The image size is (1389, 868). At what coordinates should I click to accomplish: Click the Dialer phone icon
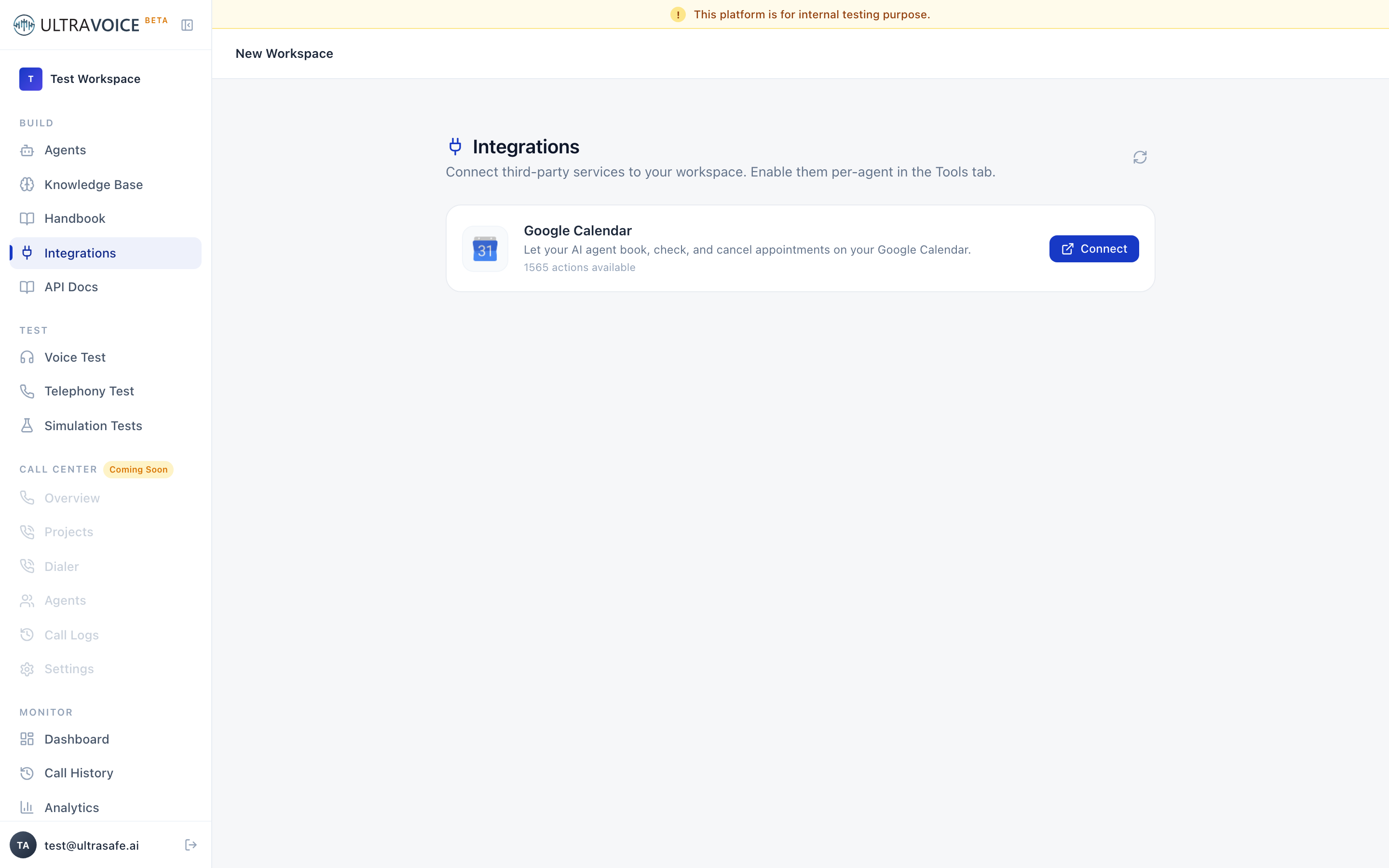[x=27, y=566]
